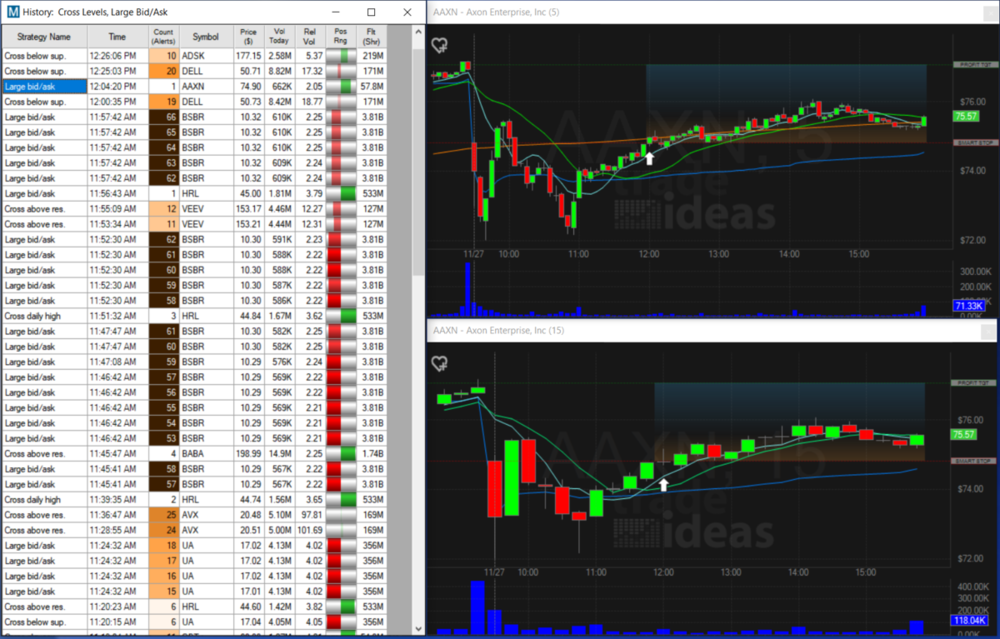Click the Smart Stop marker on 15-minute chart
Viewport: 1000px width, 639px height.
[x=974, y=461]
